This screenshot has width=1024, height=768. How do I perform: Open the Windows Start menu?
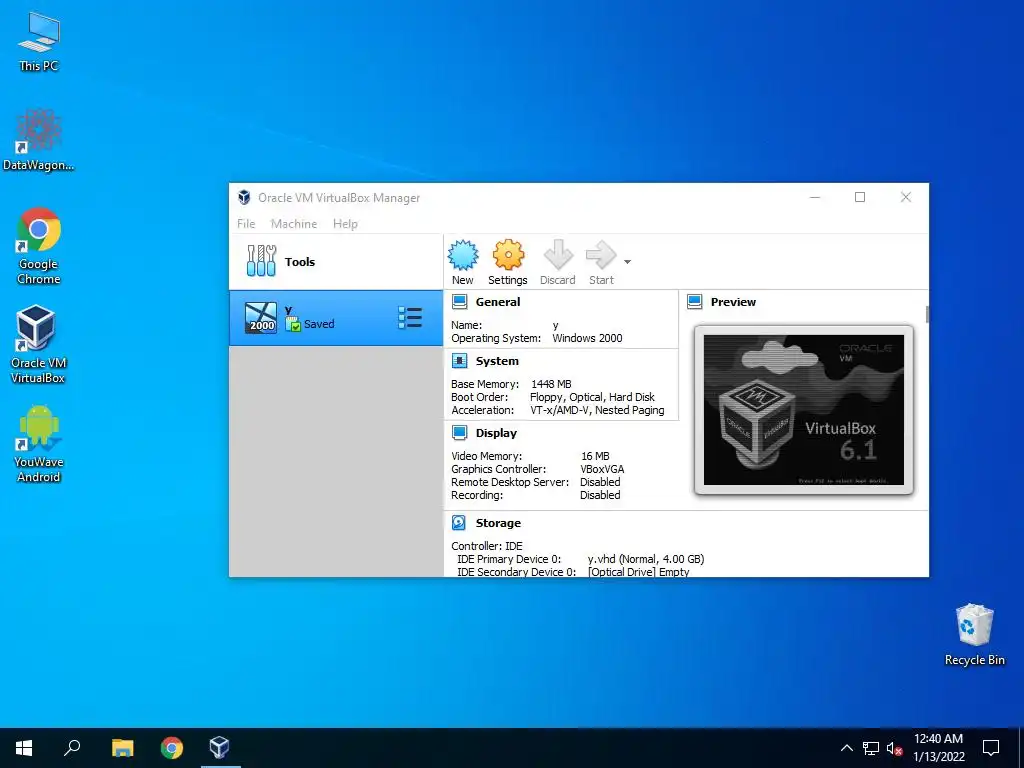coord(24,748)
